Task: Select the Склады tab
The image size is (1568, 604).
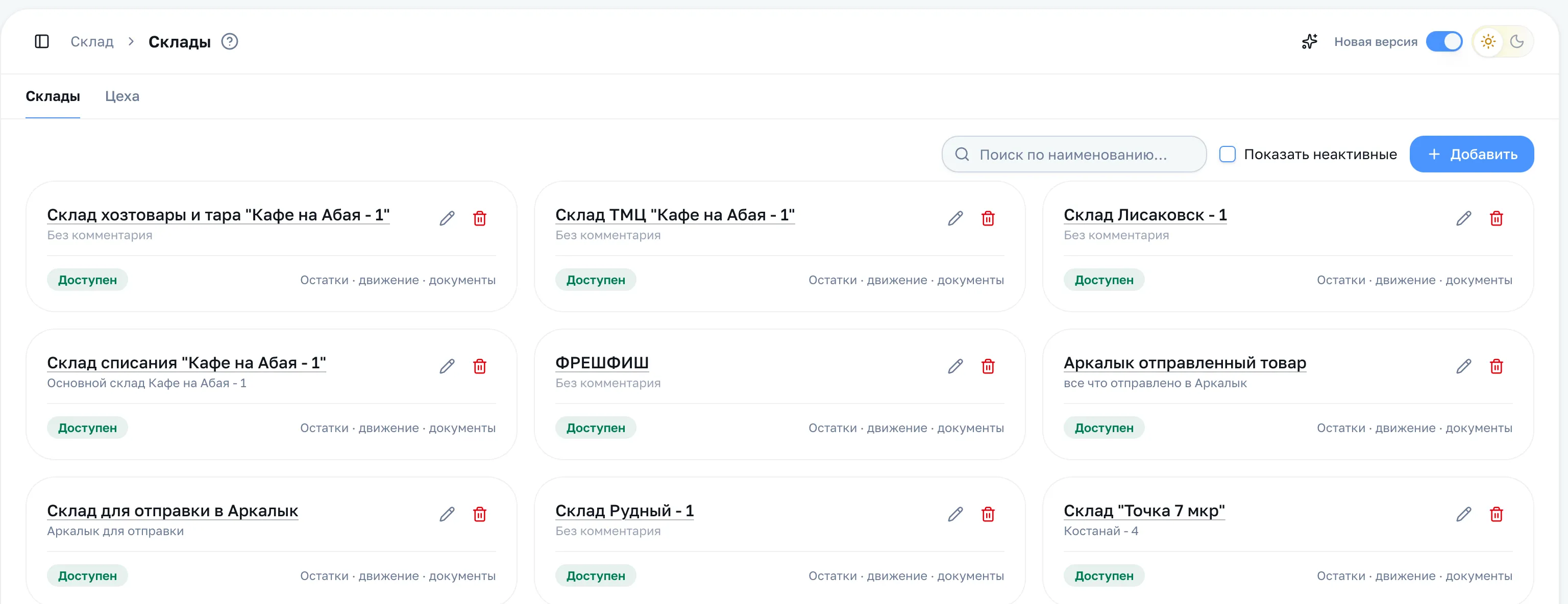Action: [x=53, y=96]
